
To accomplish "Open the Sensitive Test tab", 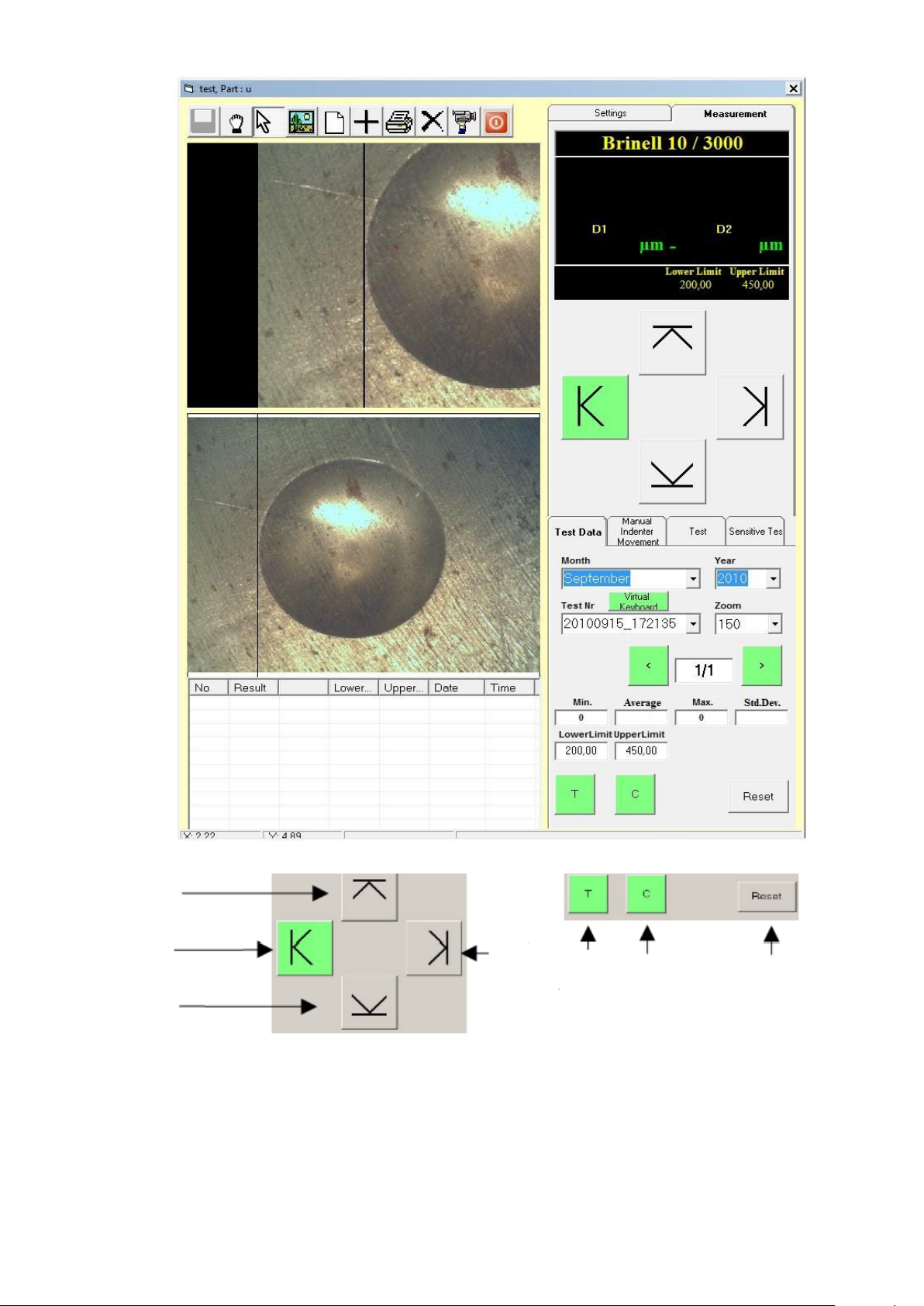I will pyautogui.click(x=756, y=532).
